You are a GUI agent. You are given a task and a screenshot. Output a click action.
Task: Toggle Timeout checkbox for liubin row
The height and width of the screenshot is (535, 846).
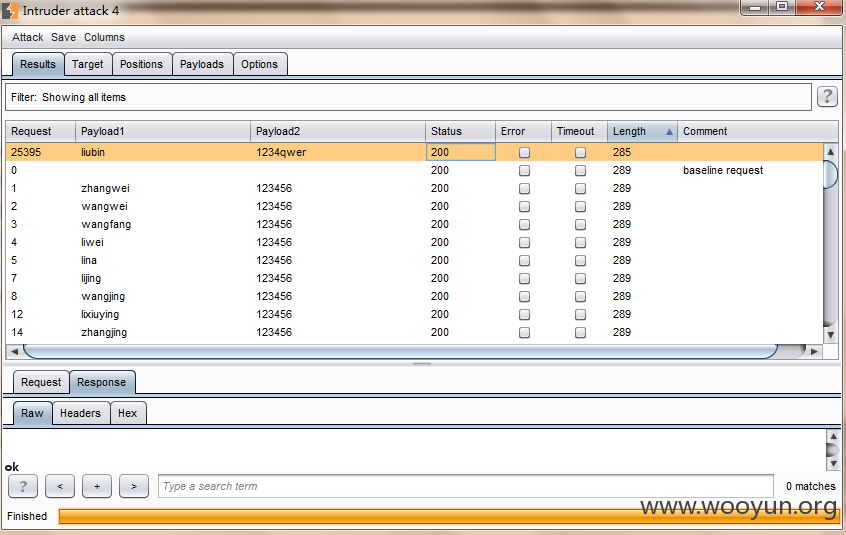580,153
